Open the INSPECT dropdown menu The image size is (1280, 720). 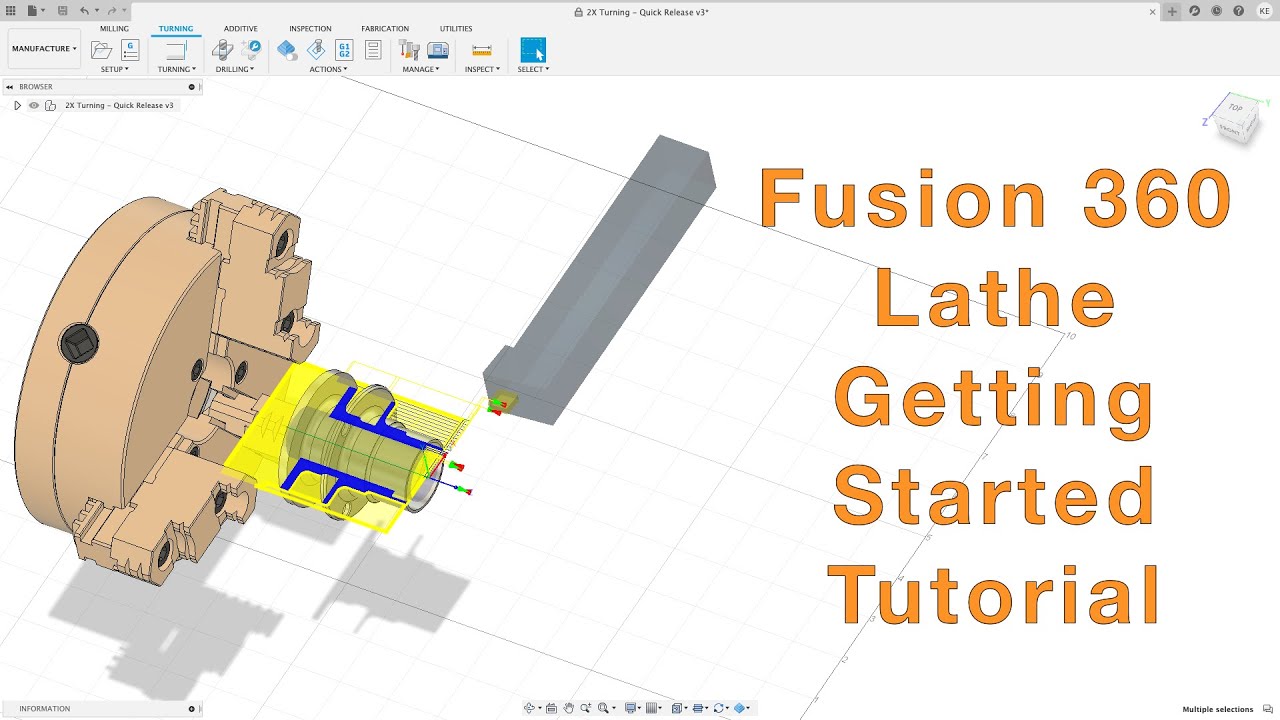pos(482,69)
